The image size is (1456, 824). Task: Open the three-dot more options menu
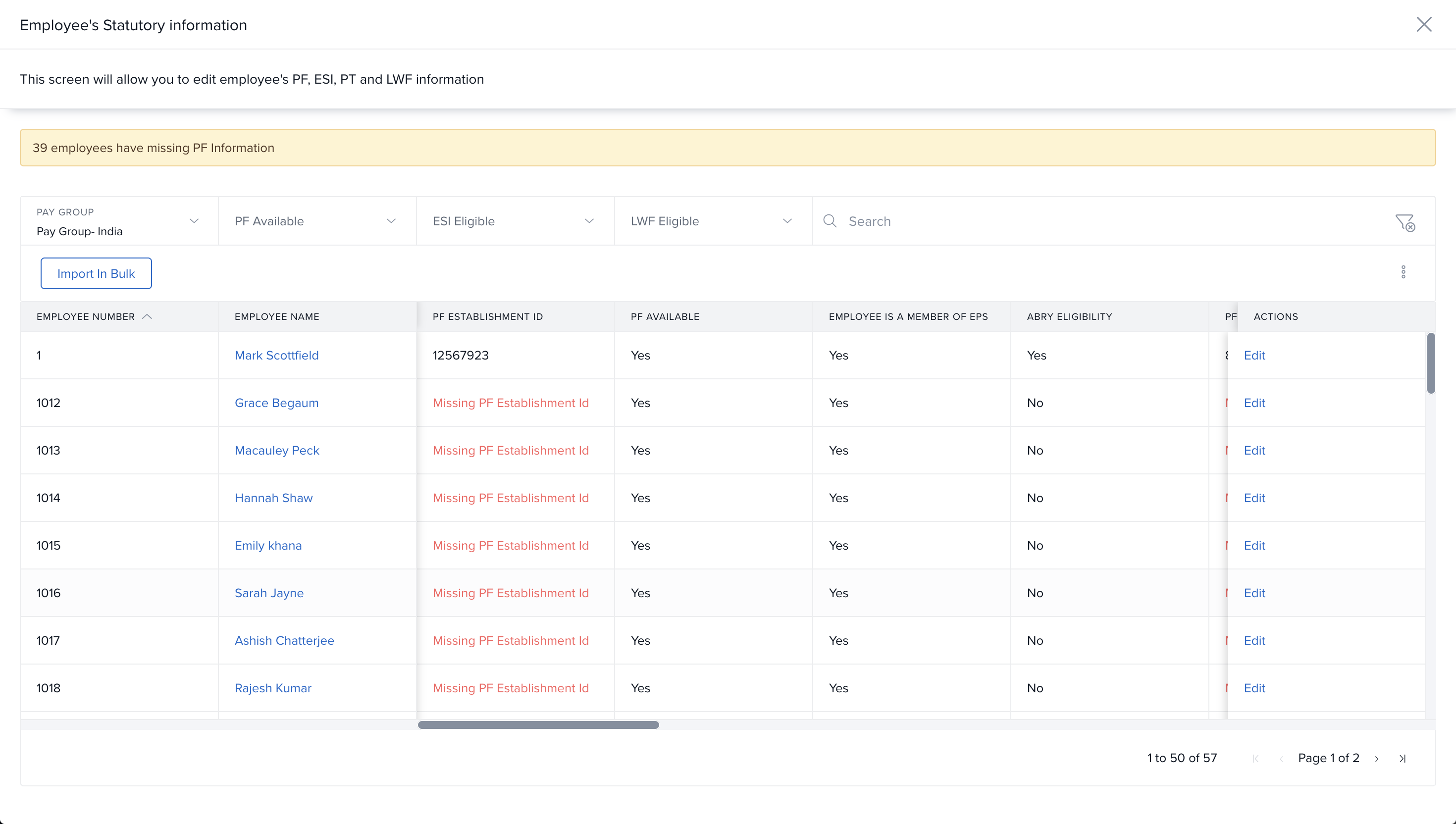1403,272
